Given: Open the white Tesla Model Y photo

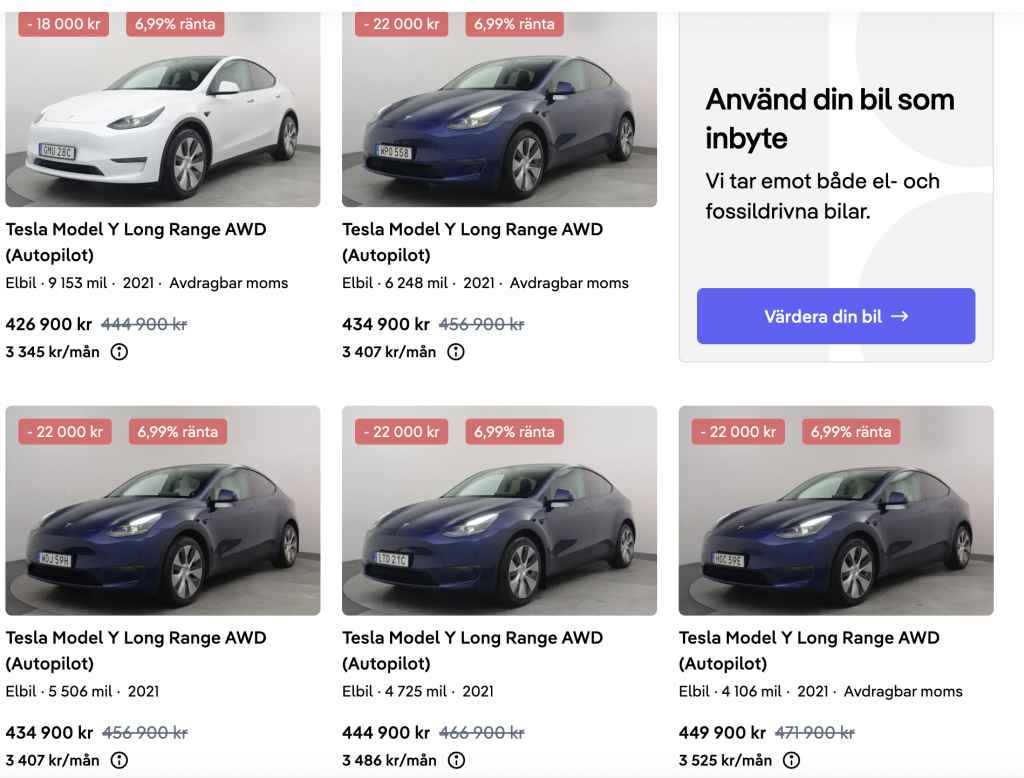Looking at the screenshot, I should [x=163, y=115].
